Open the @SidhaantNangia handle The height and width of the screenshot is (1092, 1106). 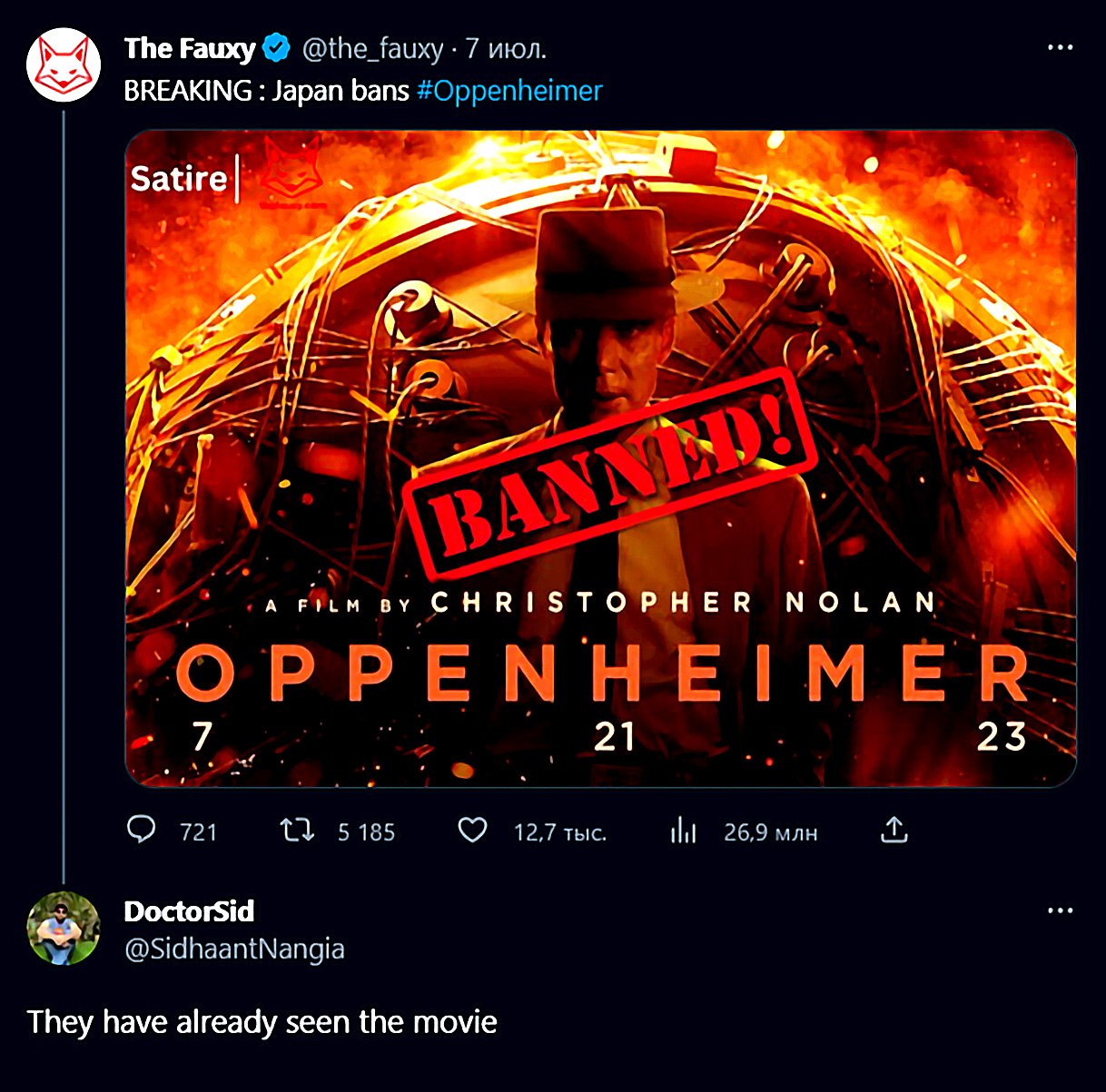pyautogui.click(x=234, y=949)
